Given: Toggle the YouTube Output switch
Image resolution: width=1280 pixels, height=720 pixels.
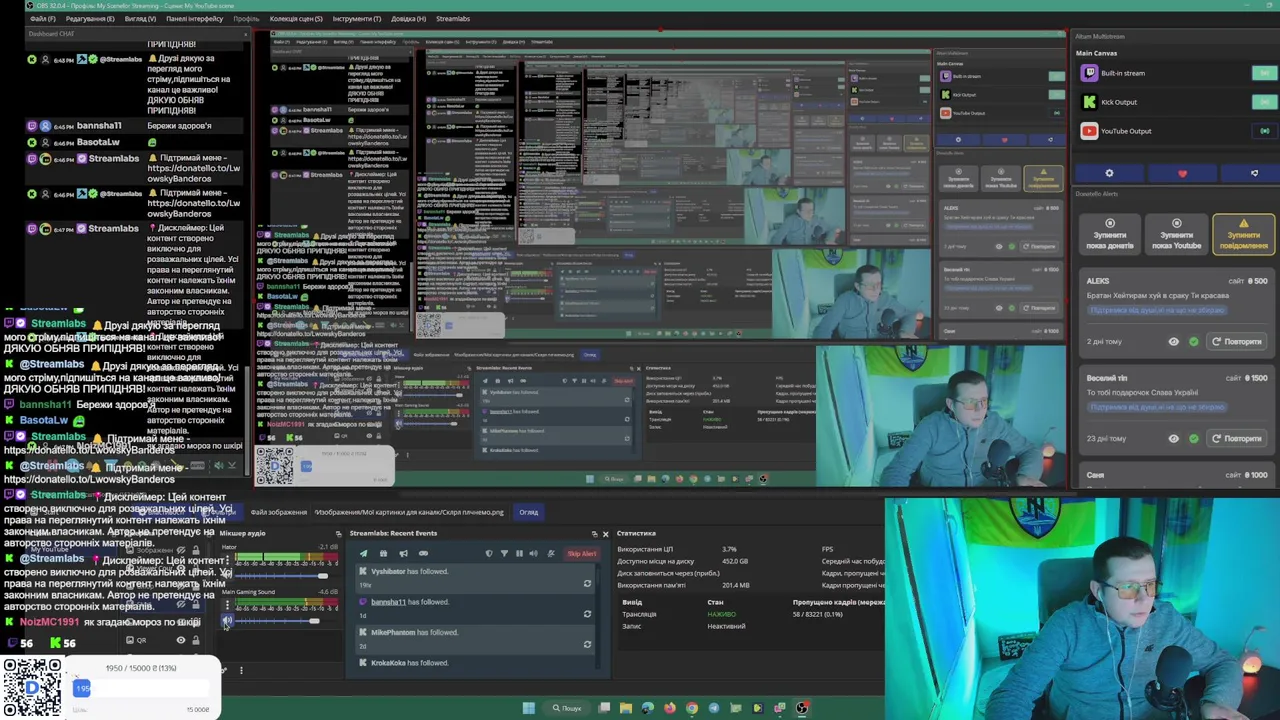Looking at the screenshot, I should pos(1265,131).
